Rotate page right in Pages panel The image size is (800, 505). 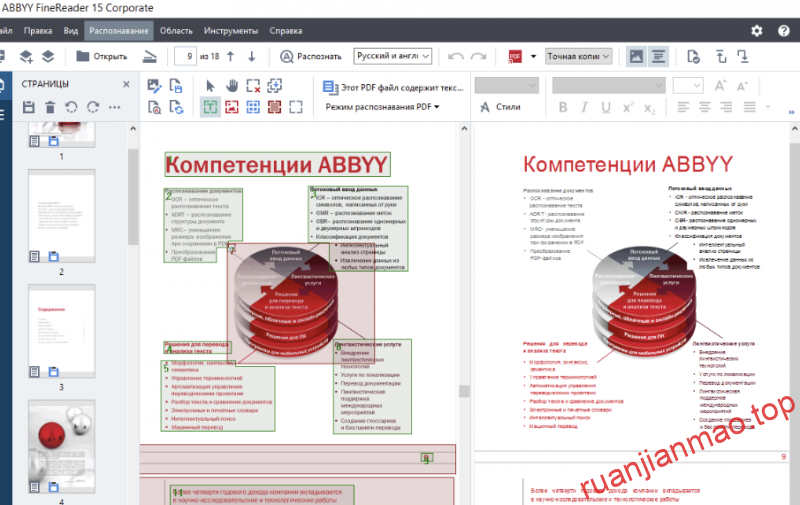(92, 106)
